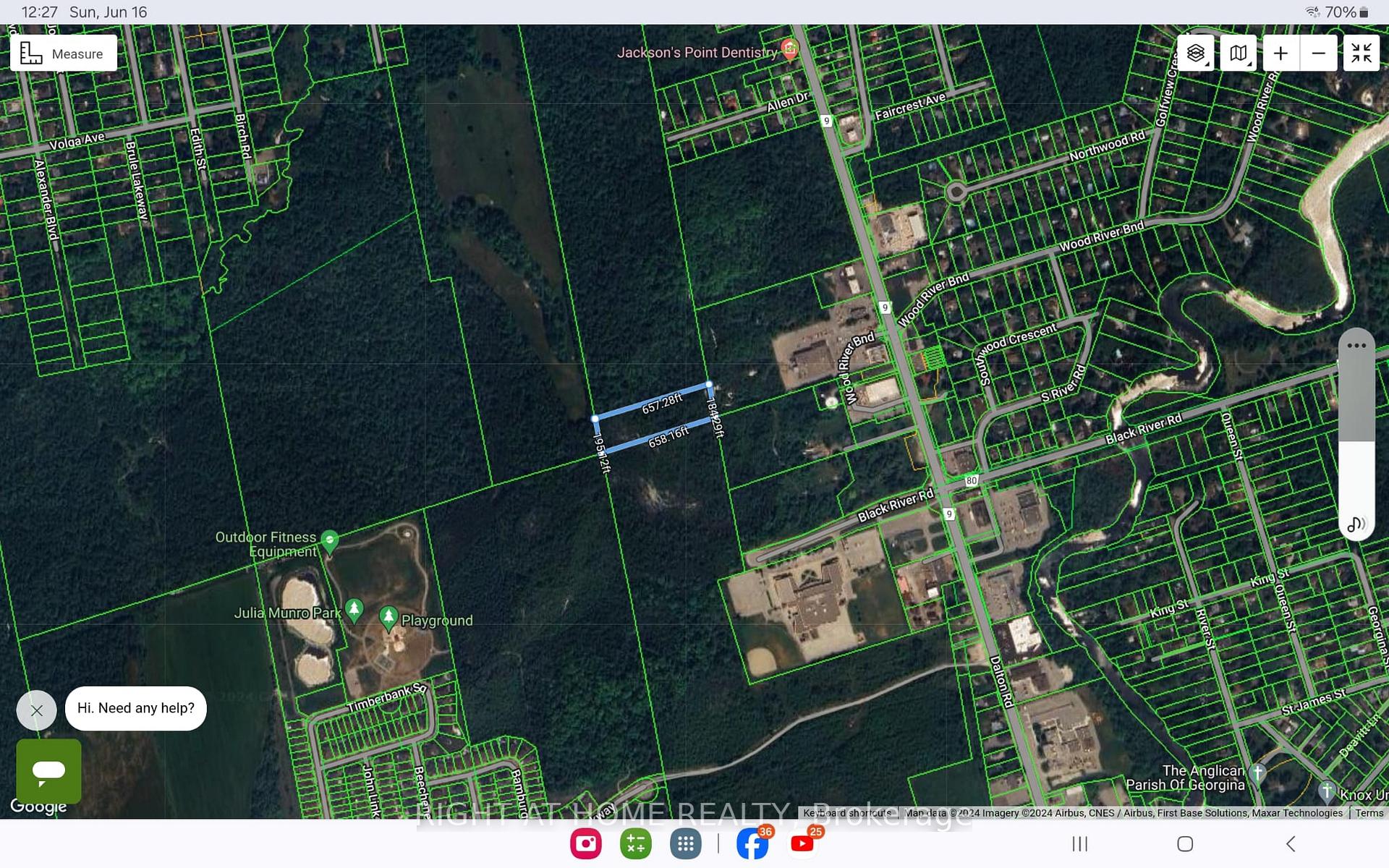This screenshot has width=1389, height=868.
Task: Dismiss the 'Need any help?' message
Action: [x=36, y=710]
